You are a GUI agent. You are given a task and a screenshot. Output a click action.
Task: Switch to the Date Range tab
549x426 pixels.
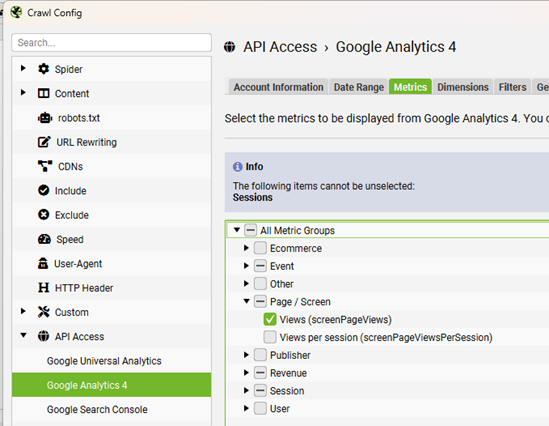[x=359, y=87]
